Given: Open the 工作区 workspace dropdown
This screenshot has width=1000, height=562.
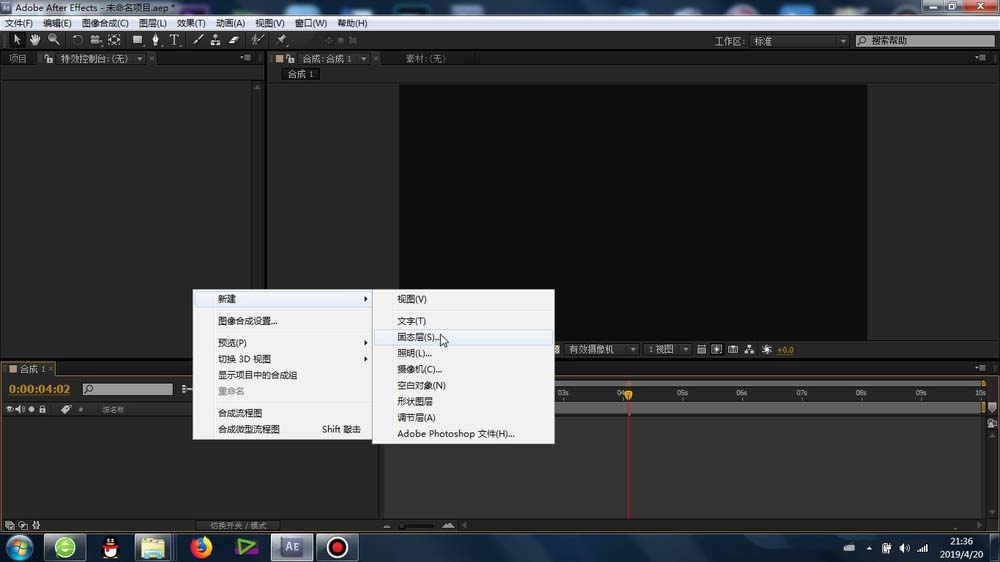Looking at the screenshot, I should pos(800,41).
